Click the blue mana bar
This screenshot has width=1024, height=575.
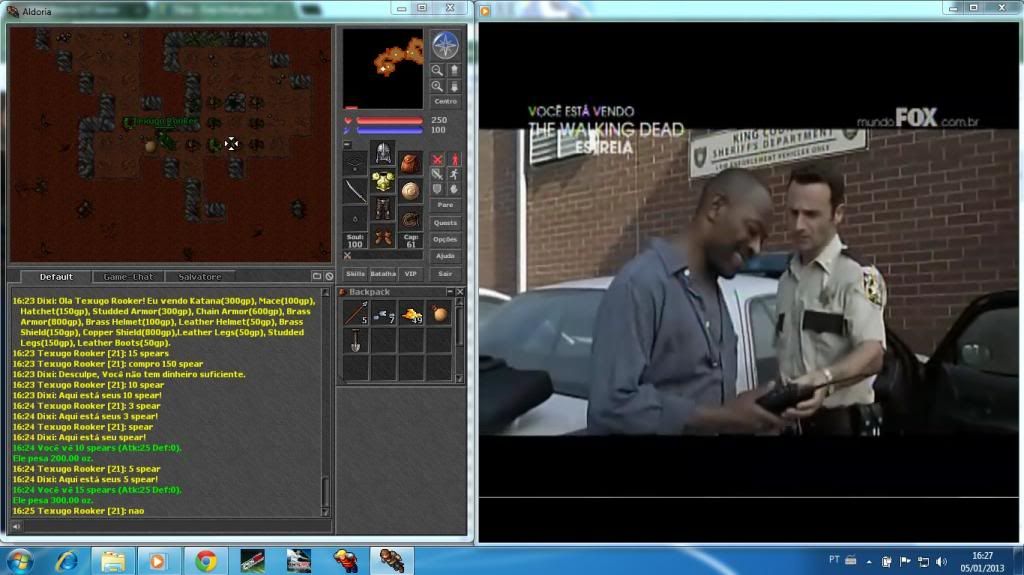[389, 130]
